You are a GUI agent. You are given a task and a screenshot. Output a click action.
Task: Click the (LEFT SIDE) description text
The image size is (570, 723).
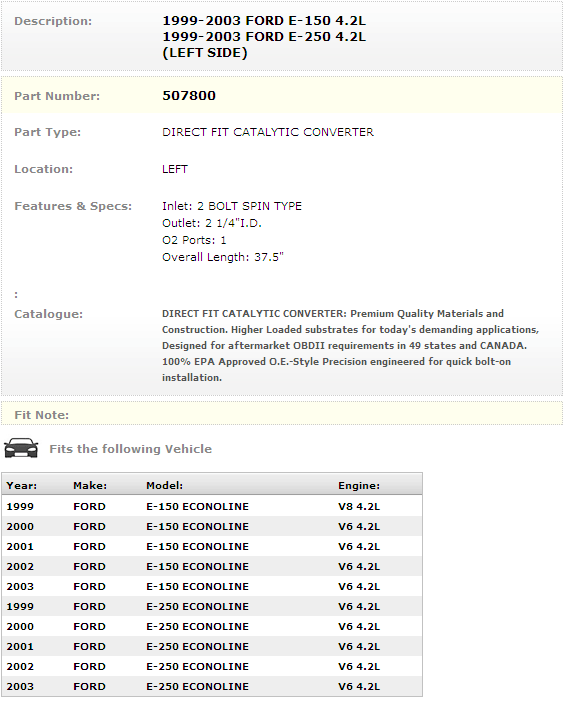205,53
